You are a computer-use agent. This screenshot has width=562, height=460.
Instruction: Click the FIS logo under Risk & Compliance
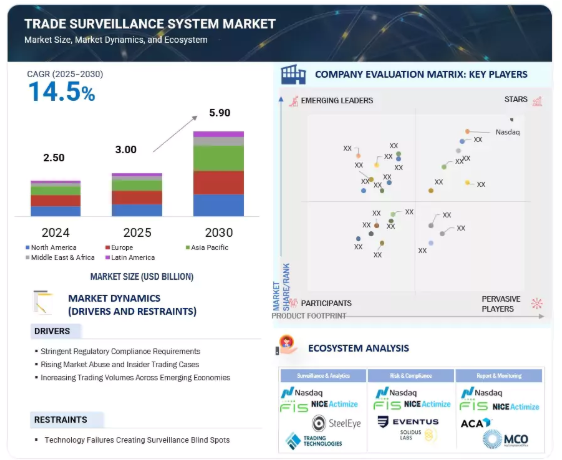pyautogui.click(x=387, y=405)
